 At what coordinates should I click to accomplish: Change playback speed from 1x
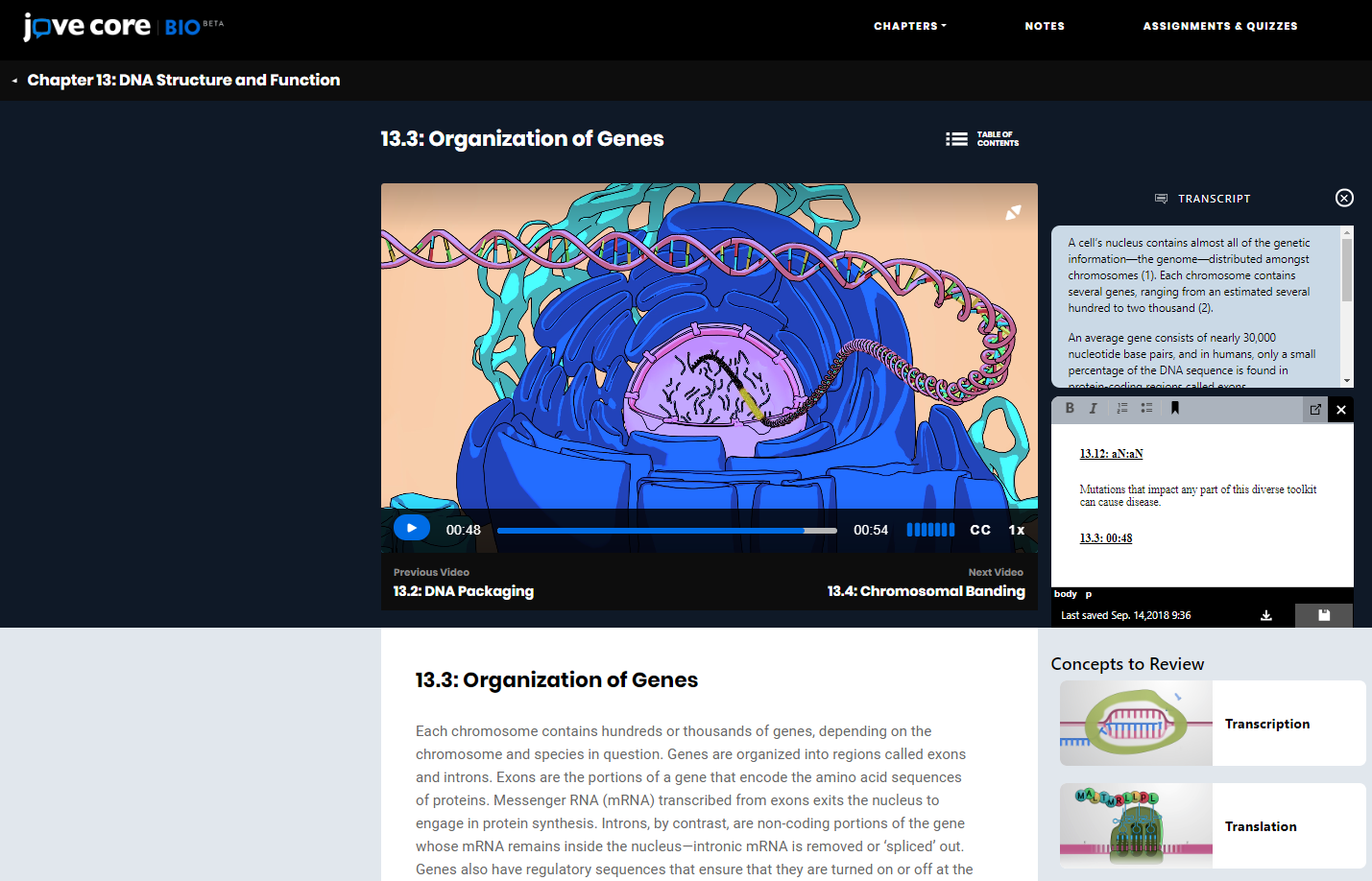point(1017,530)
